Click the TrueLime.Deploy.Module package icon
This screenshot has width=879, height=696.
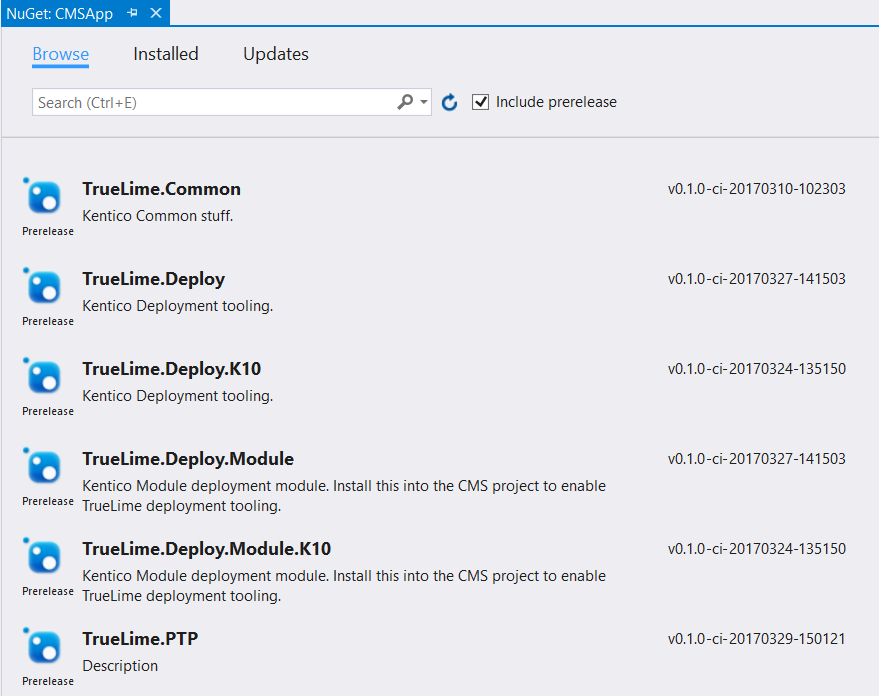coord(43,467)
